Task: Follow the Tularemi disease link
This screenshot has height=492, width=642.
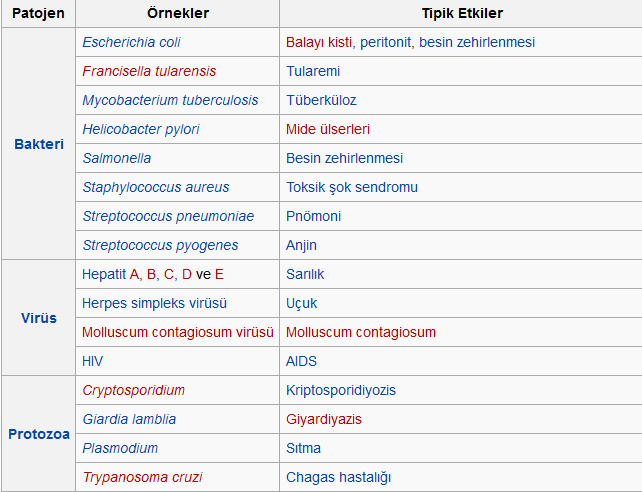Action: click(x=313, y=71)
